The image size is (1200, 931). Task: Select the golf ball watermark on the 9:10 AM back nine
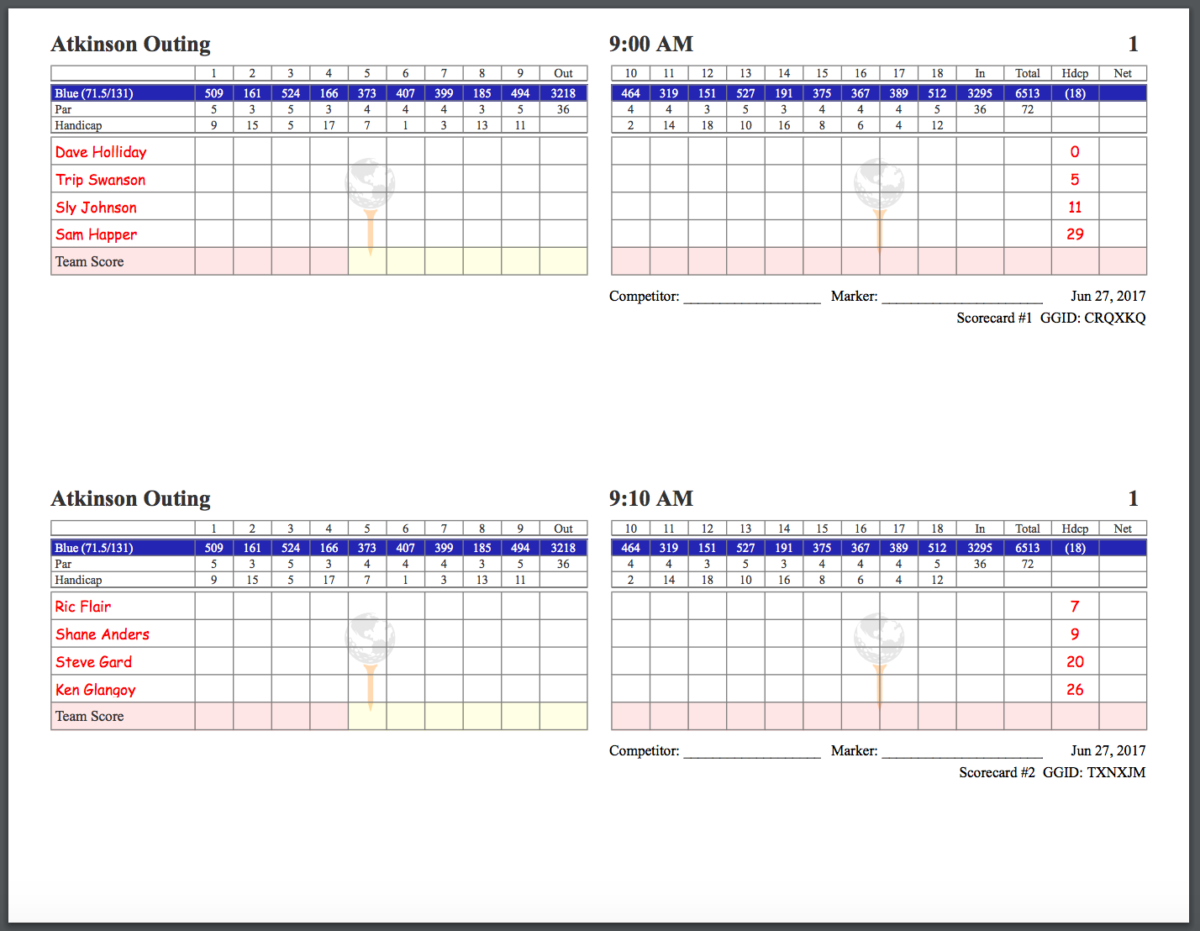[x=879, y=638]
